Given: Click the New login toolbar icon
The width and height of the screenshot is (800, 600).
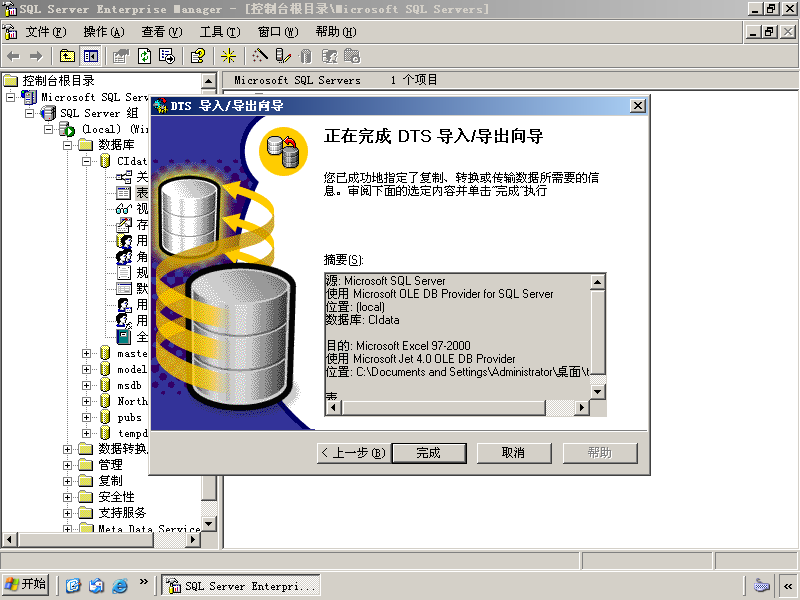Looking at the screenshot, I should pyautogui.click(x=329, y=56).
